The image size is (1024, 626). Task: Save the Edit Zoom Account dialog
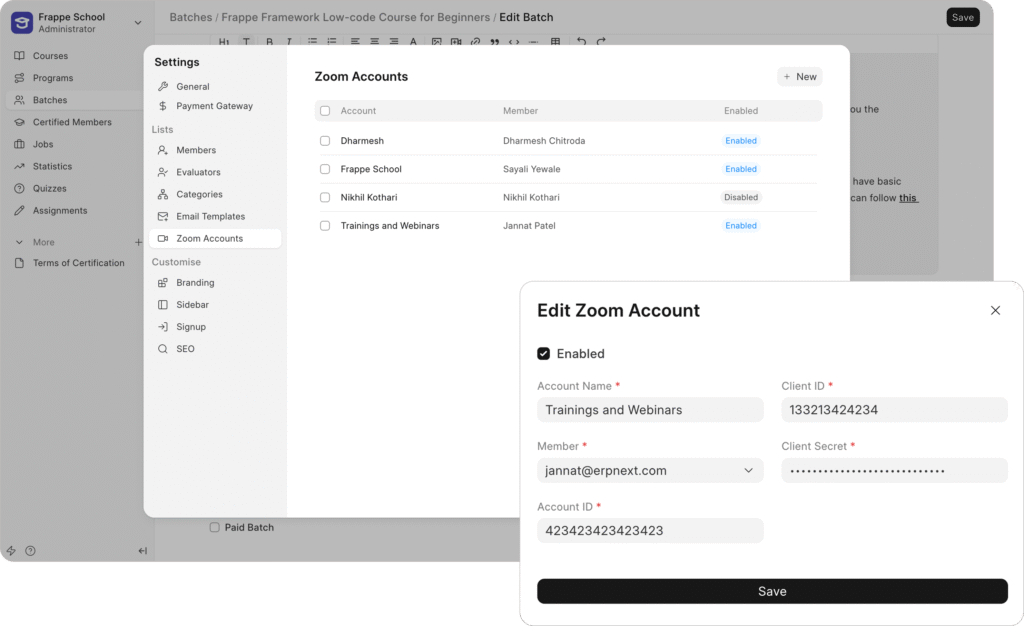772,591
